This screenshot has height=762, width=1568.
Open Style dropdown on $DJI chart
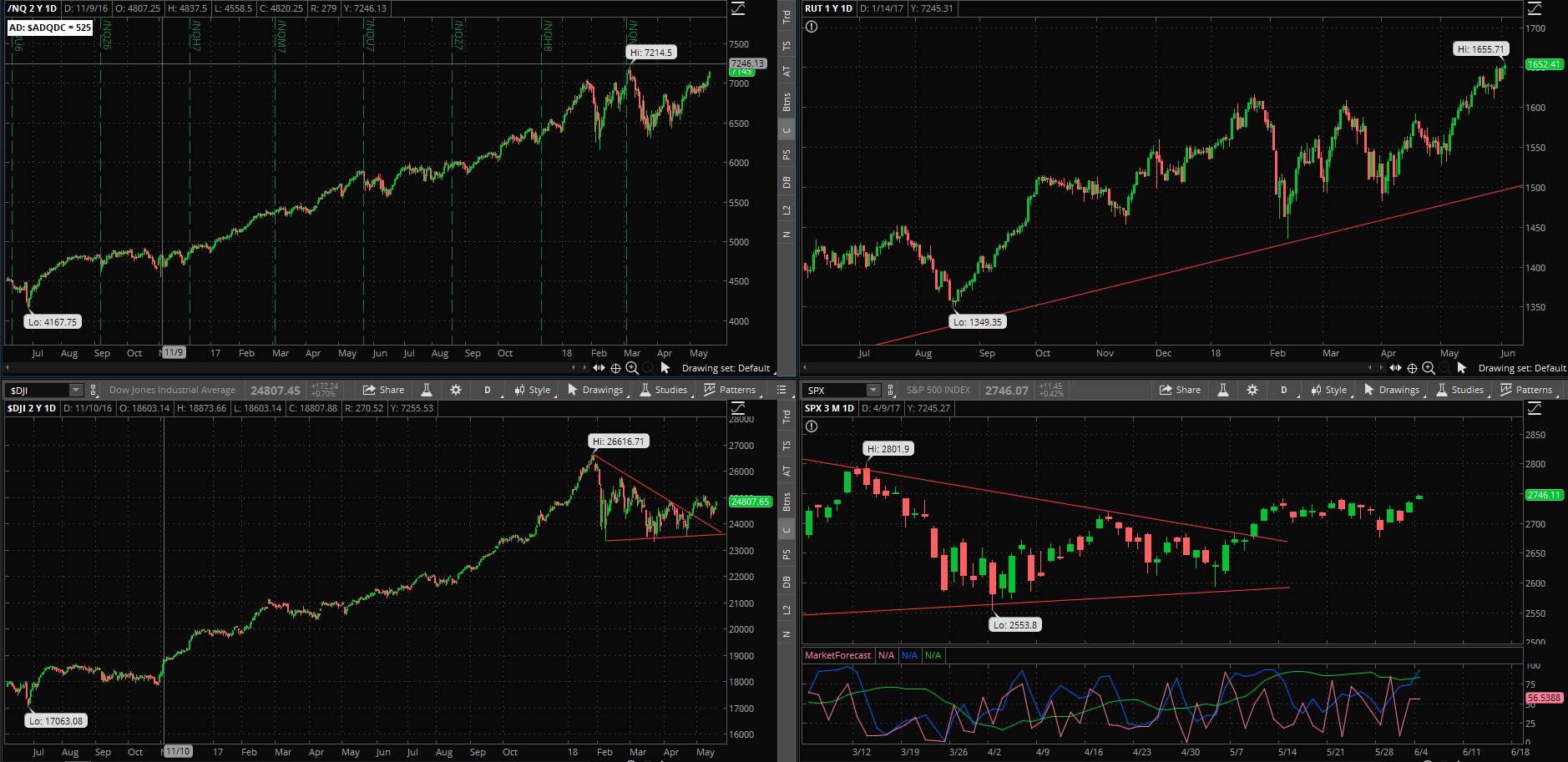click(x=533, y=390)
